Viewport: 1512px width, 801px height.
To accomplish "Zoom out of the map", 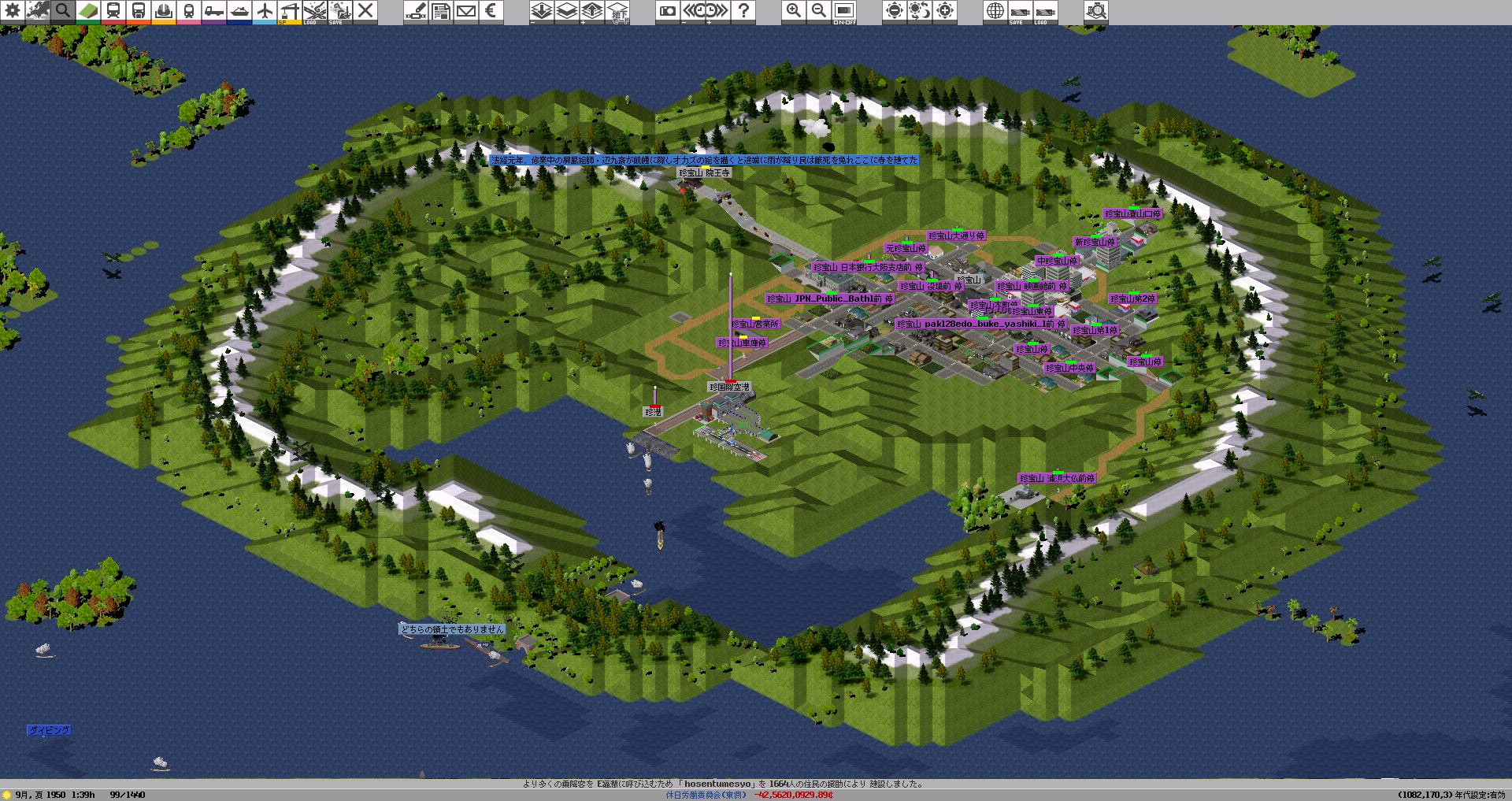I will [819, 12].
